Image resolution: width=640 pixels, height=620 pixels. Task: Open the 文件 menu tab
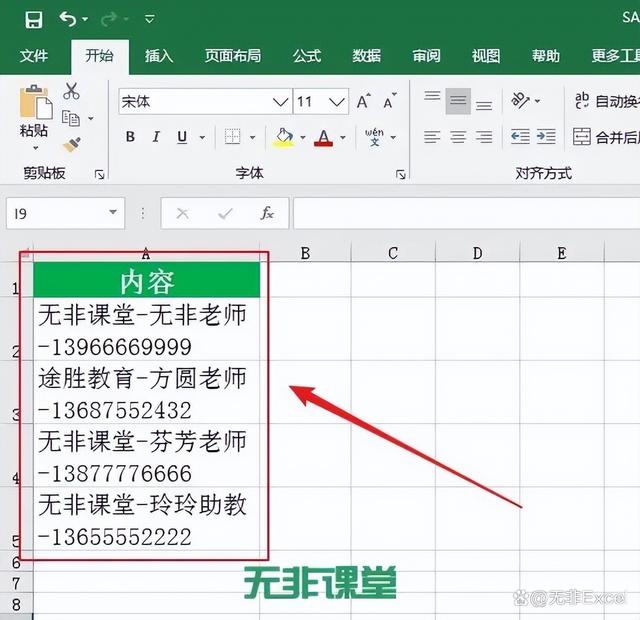34,56
